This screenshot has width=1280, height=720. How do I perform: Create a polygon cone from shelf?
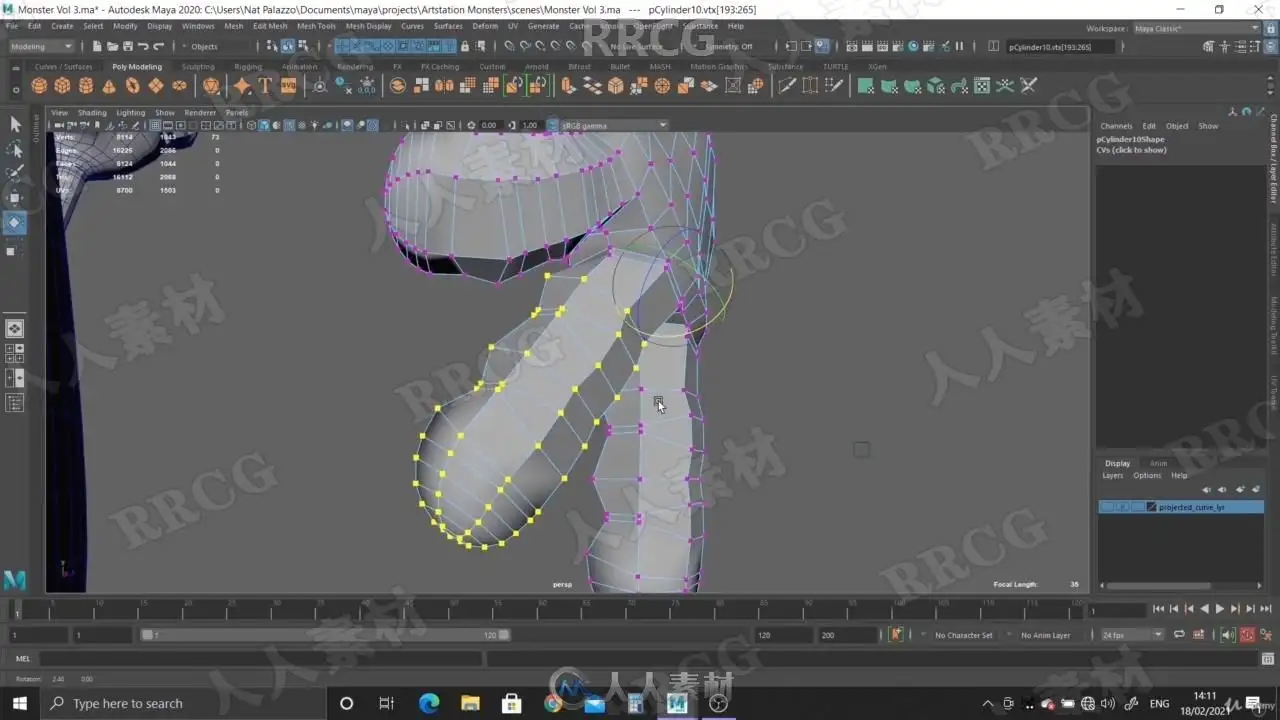[x=108, y=86]
